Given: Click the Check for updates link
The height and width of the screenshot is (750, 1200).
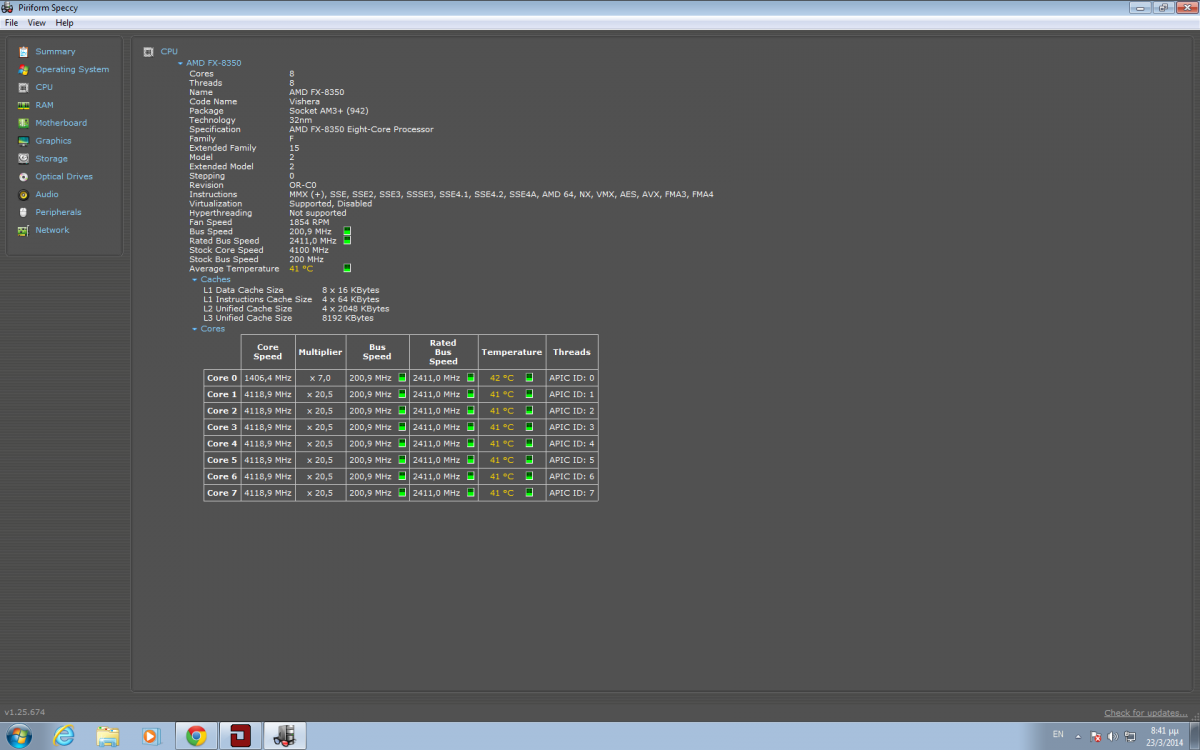Looking at the screenshot, I should 1146,713.
